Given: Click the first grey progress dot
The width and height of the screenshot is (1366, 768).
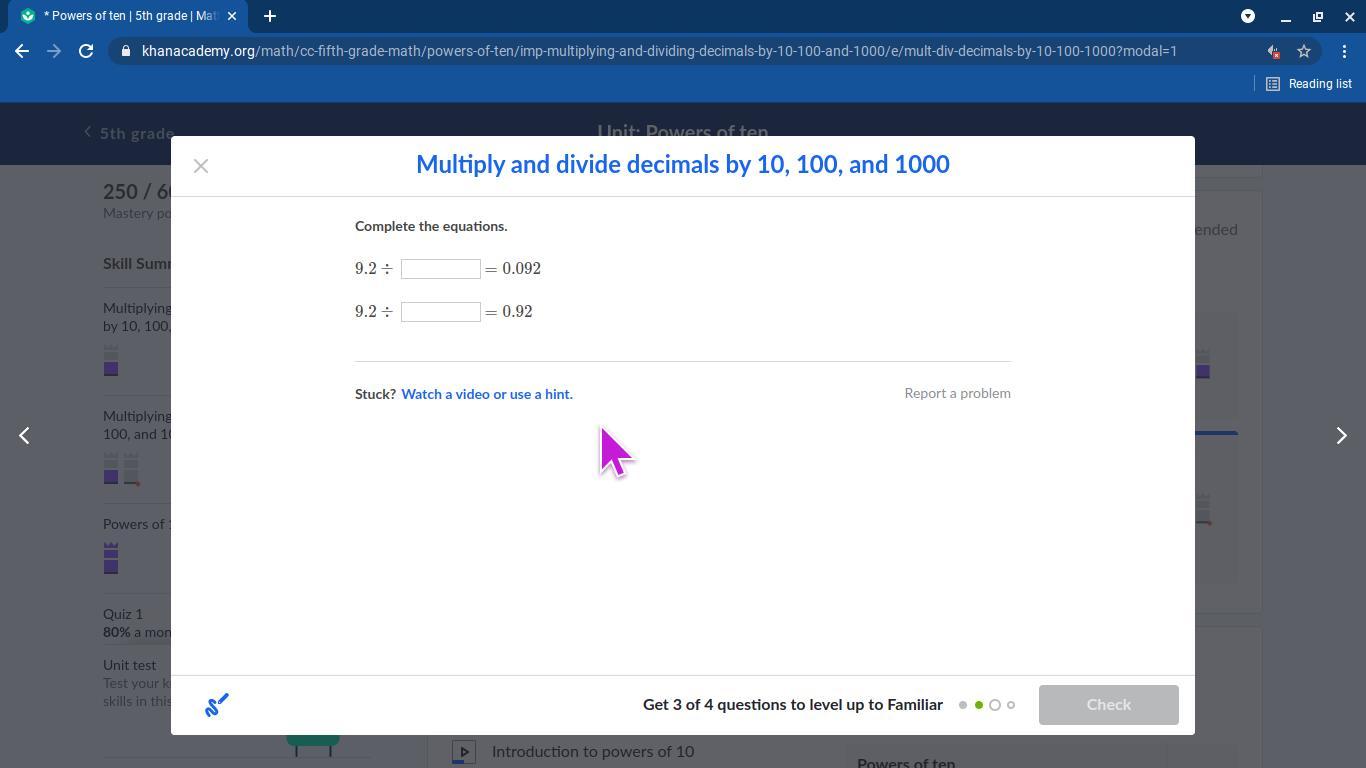Looking at the screenshot, I should point(963,705).
